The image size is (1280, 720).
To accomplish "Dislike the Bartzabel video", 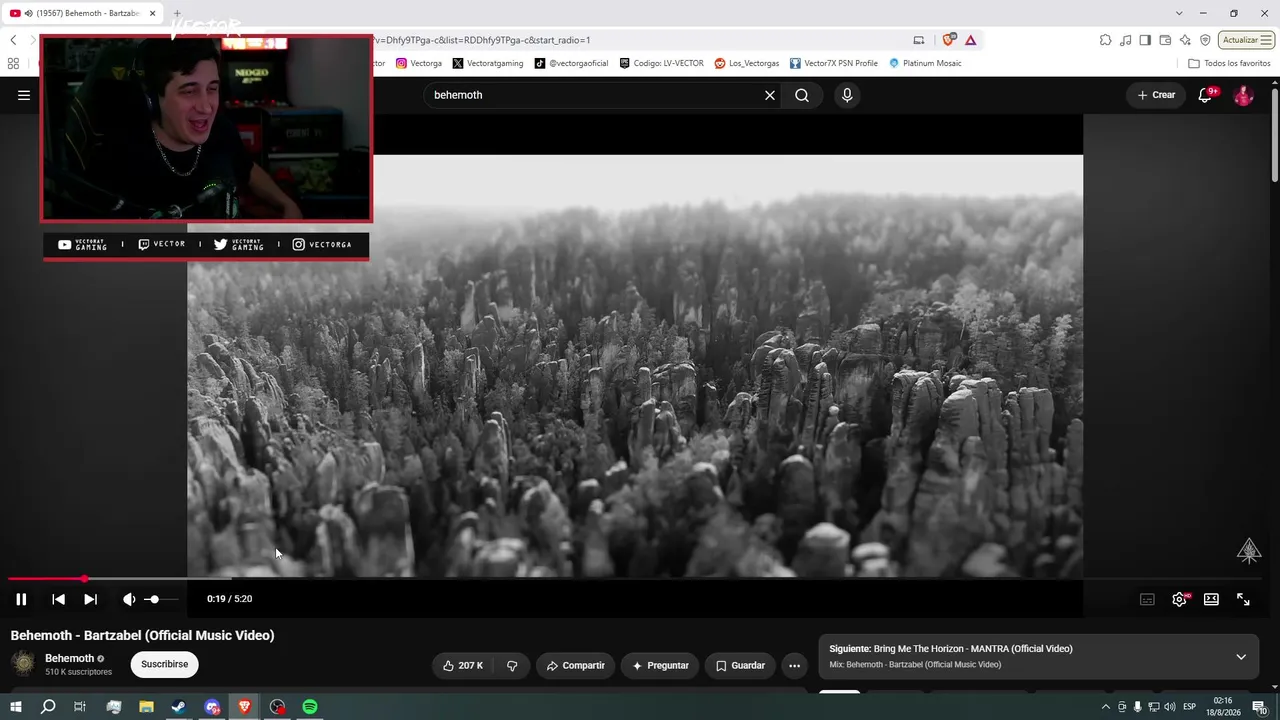I will click(x=512, y=665).
